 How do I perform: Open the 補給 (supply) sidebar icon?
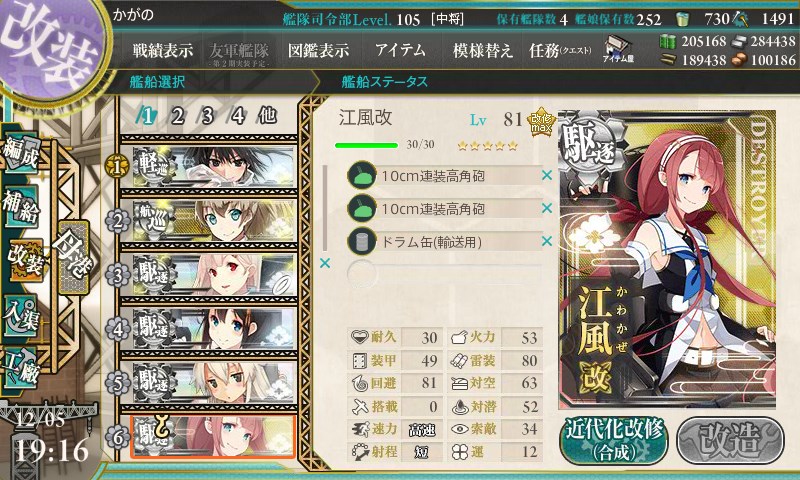21,205
